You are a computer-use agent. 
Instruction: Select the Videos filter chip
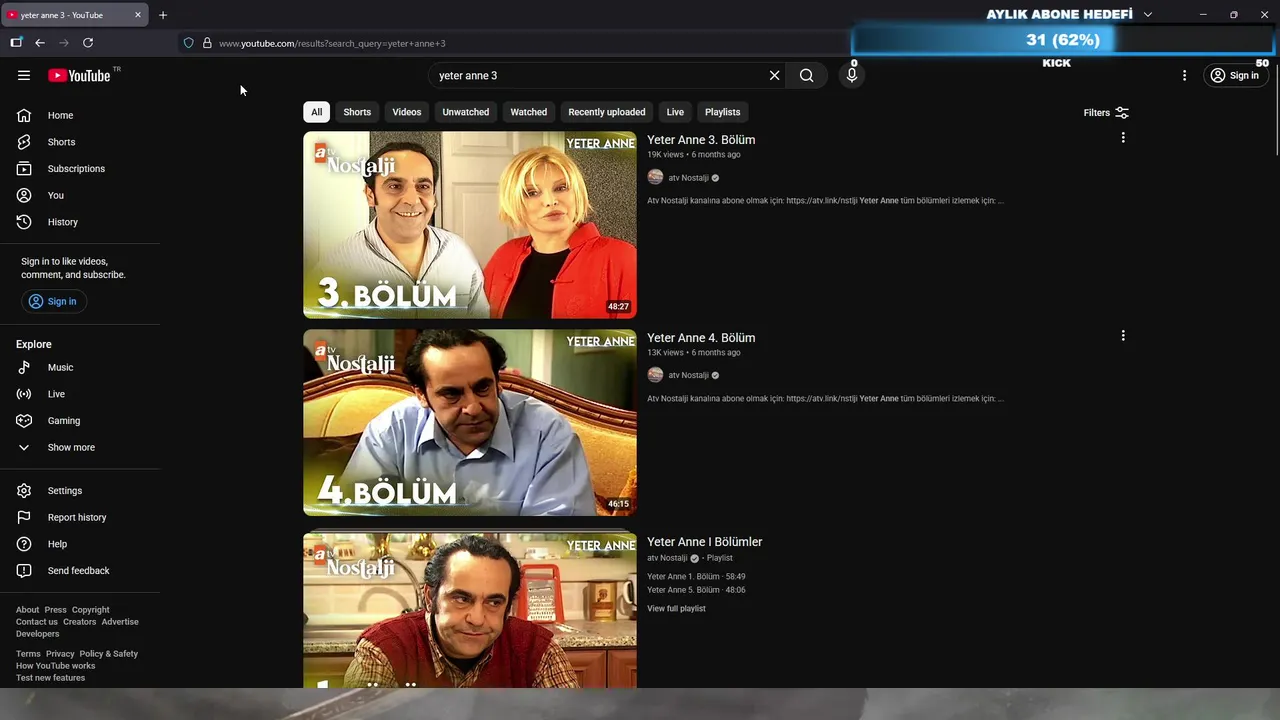click(407, 112)
